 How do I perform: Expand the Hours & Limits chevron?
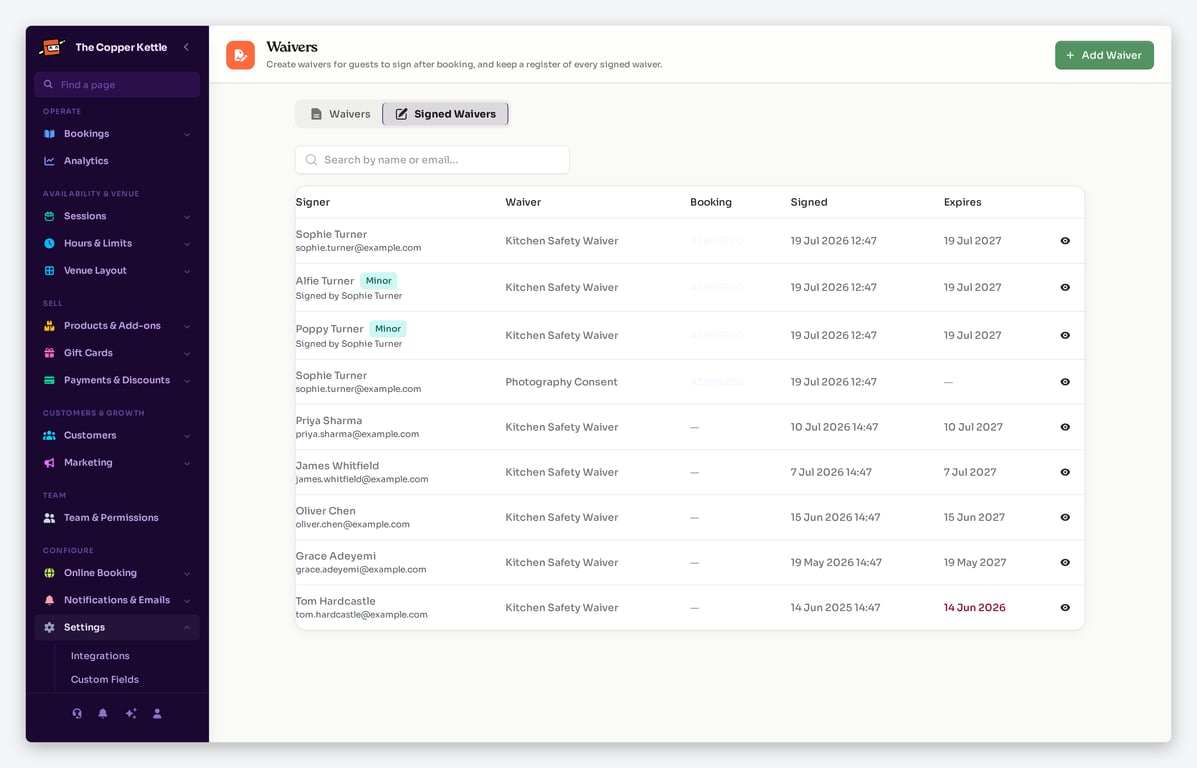point(187,244)
